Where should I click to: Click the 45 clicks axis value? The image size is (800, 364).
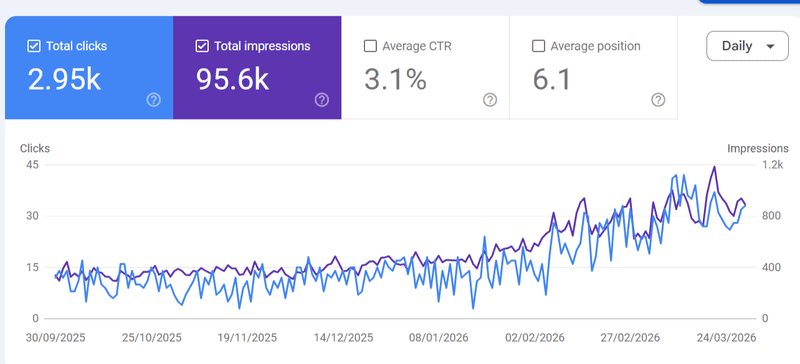coord(33,165)
